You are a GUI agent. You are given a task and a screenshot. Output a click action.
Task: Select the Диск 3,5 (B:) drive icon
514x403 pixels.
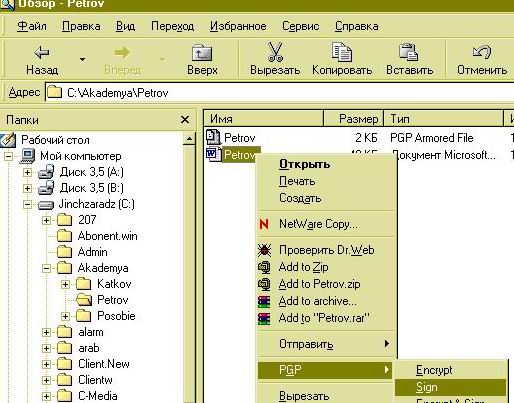coord(46,188)
